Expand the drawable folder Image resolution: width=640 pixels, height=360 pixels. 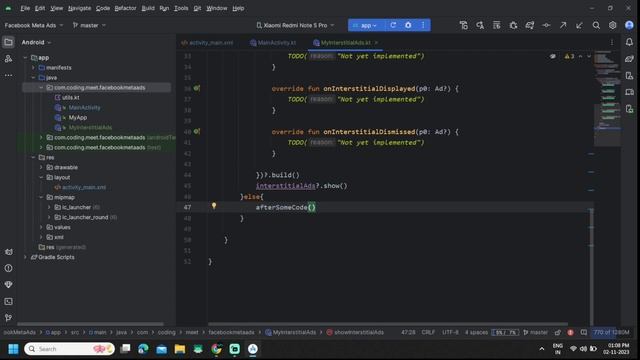click(x=41, y=167)
